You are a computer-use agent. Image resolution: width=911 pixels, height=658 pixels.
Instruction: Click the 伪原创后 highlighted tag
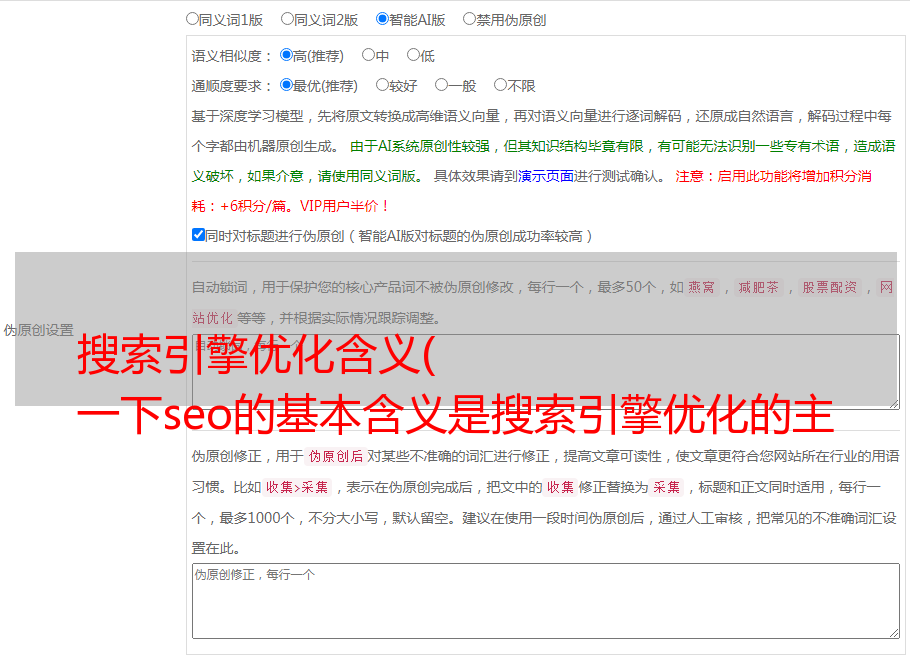(x=335, y=456)
